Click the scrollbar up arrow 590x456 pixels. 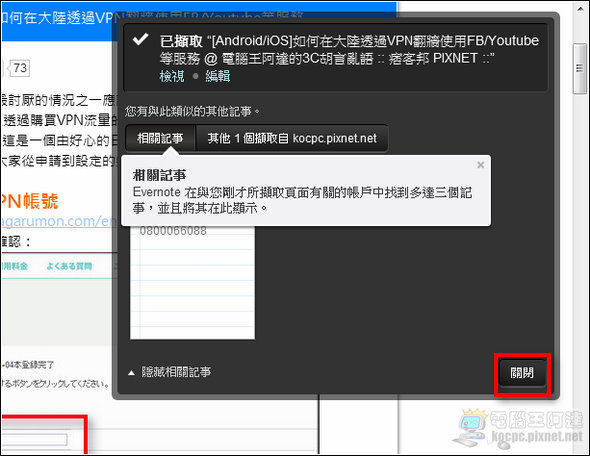pyautogui.click(x=580, y=8)
